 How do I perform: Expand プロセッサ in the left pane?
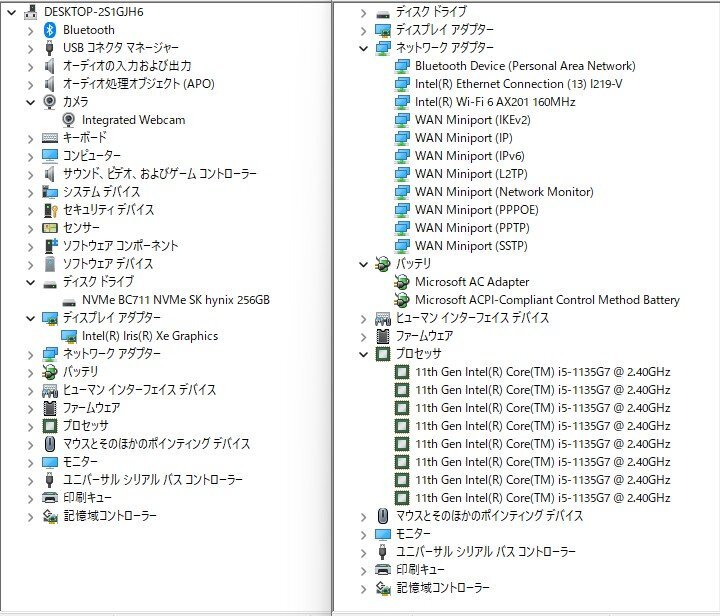pos(31,426)
